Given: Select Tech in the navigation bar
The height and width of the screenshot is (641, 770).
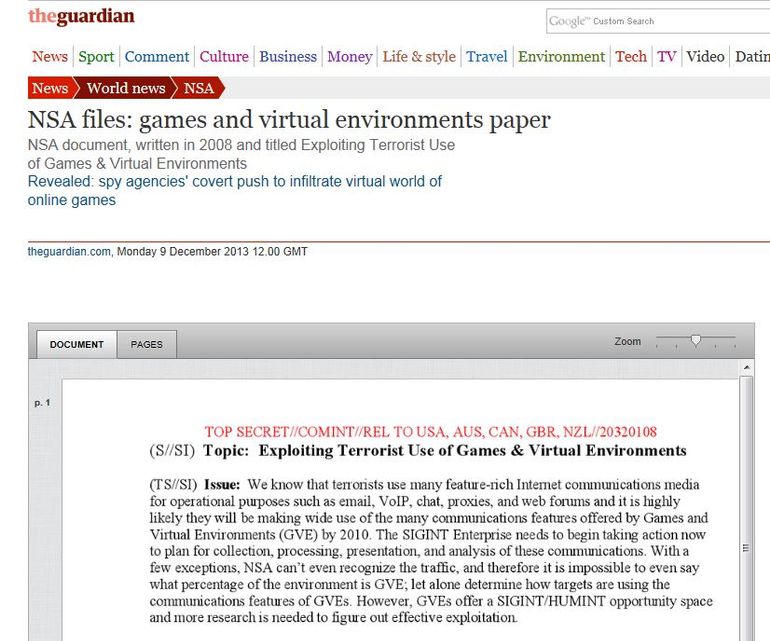Looking at the screenshot, I should click(631, 57).
